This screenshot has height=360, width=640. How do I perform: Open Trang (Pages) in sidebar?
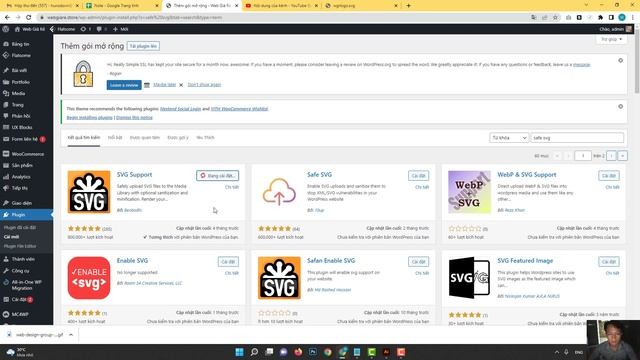coord(18,105)
